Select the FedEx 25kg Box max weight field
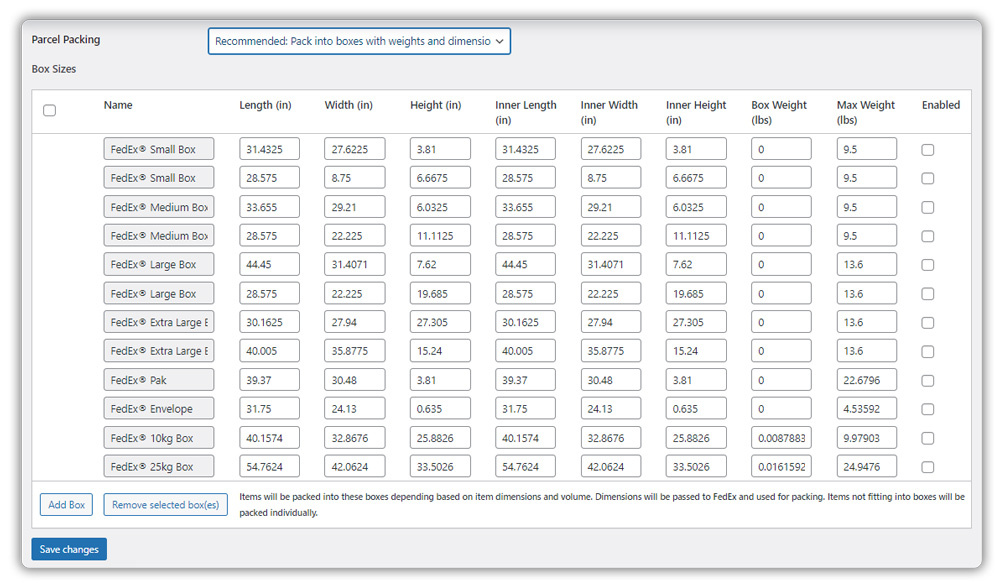 tap(866, 467)
